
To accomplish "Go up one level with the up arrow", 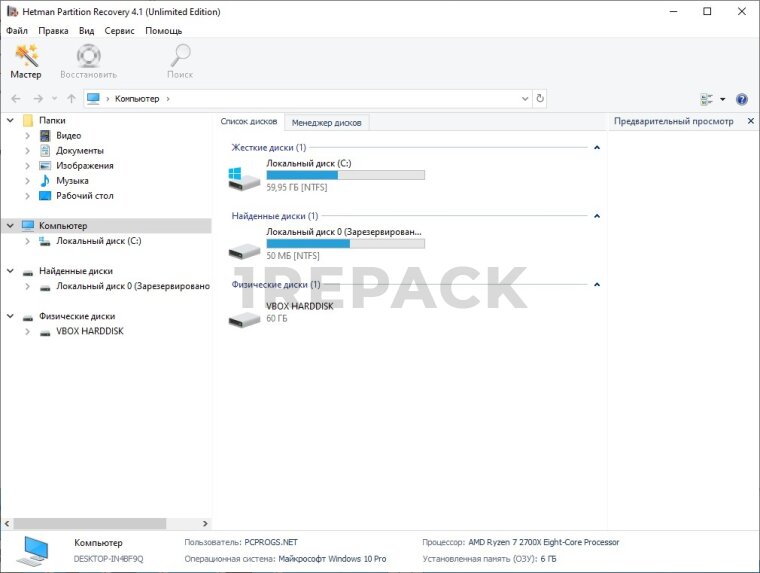I will pos(71,99).
